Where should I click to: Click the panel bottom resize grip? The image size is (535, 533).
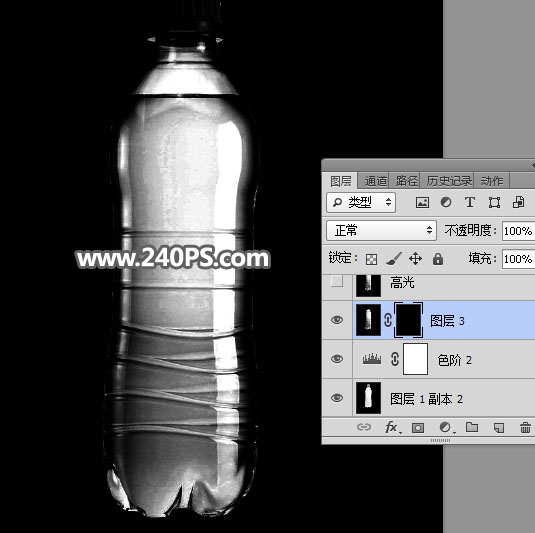(440, 441)
